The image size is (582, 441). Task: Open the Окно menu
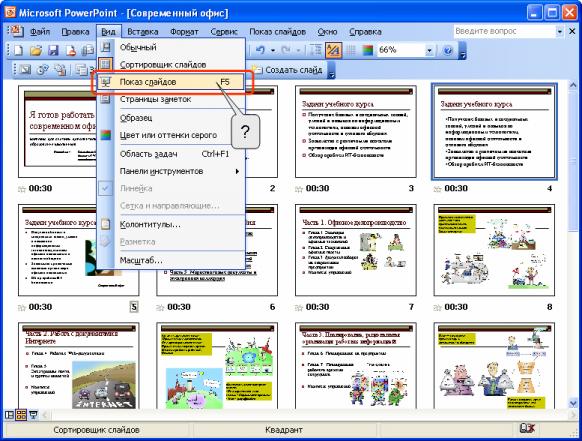coord(327,32)
